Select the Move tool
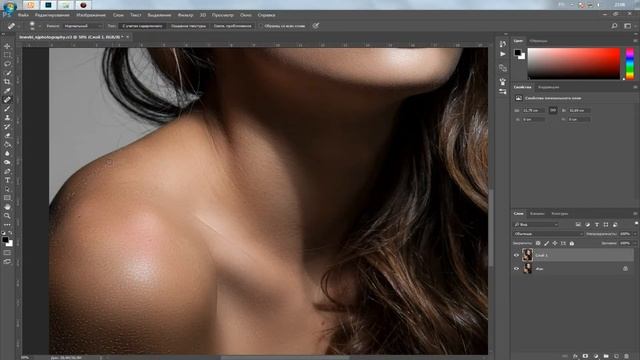Image resolution: width=640 pixels, height=360 pixels. point(7,46)
